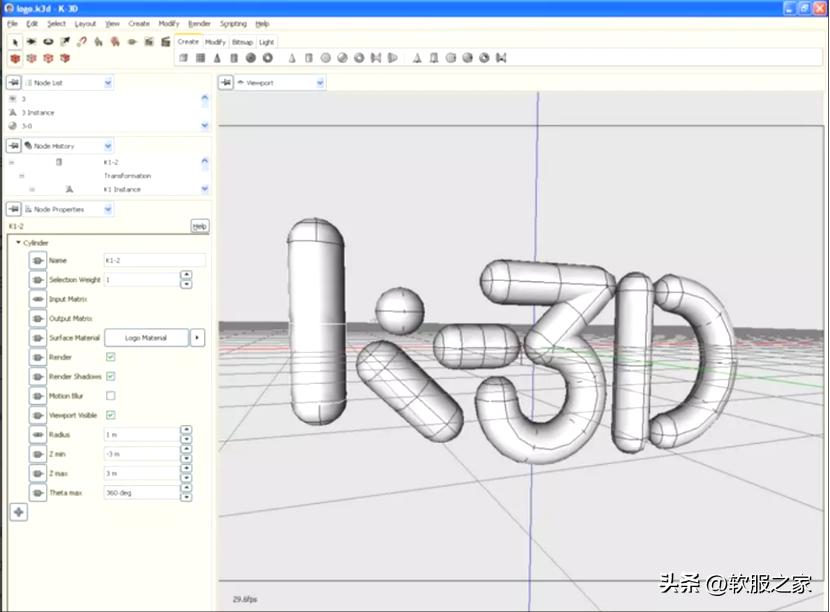Disable the Render Shadows checkbox
This screenshot has width=830, height=612.
tap(110, 376)
